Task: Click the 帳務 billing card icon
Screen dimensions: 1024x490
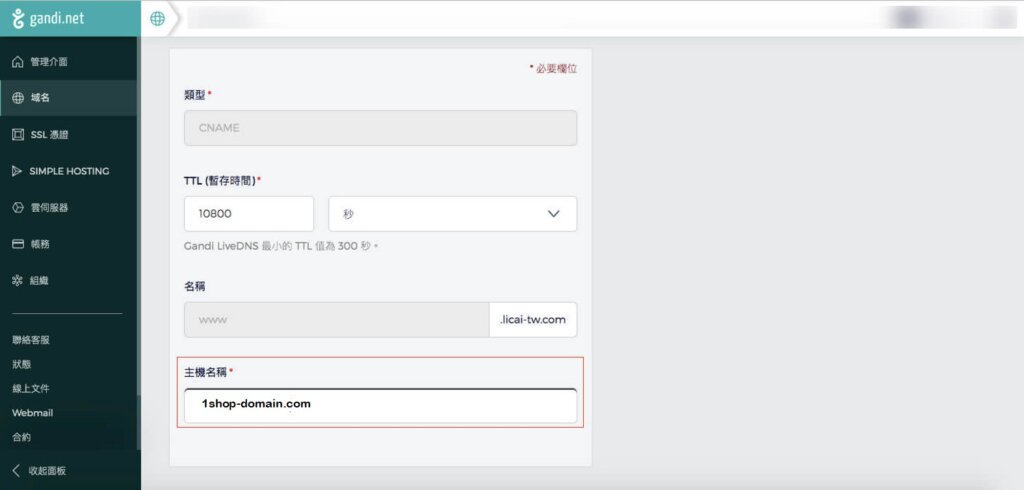Action: pyautogui.click(x=18, y=244)
